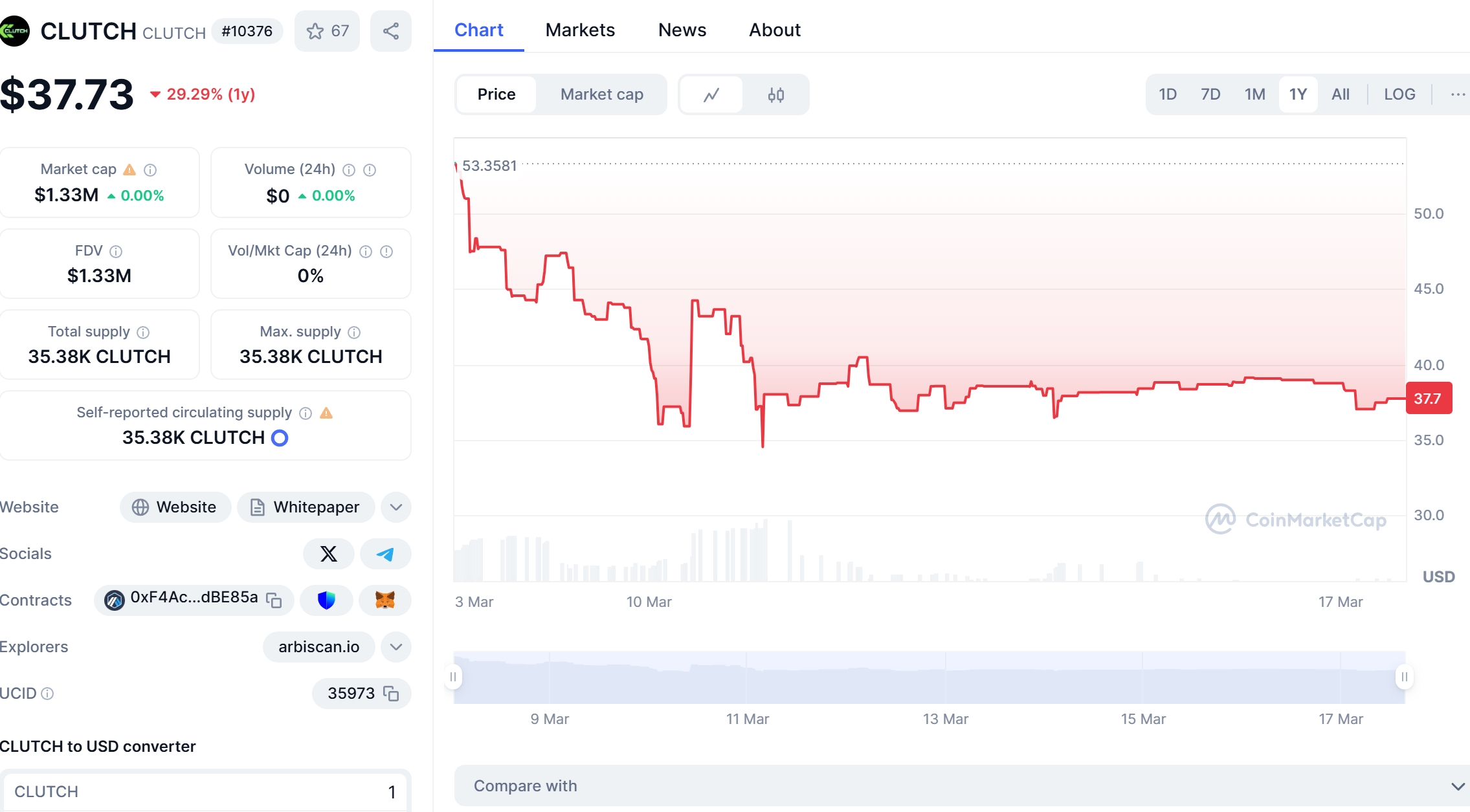Image resolution: width=1470 pixels, height=812 pixels.
Task: Open Market cap info tooltip icon
Action: 150,170
